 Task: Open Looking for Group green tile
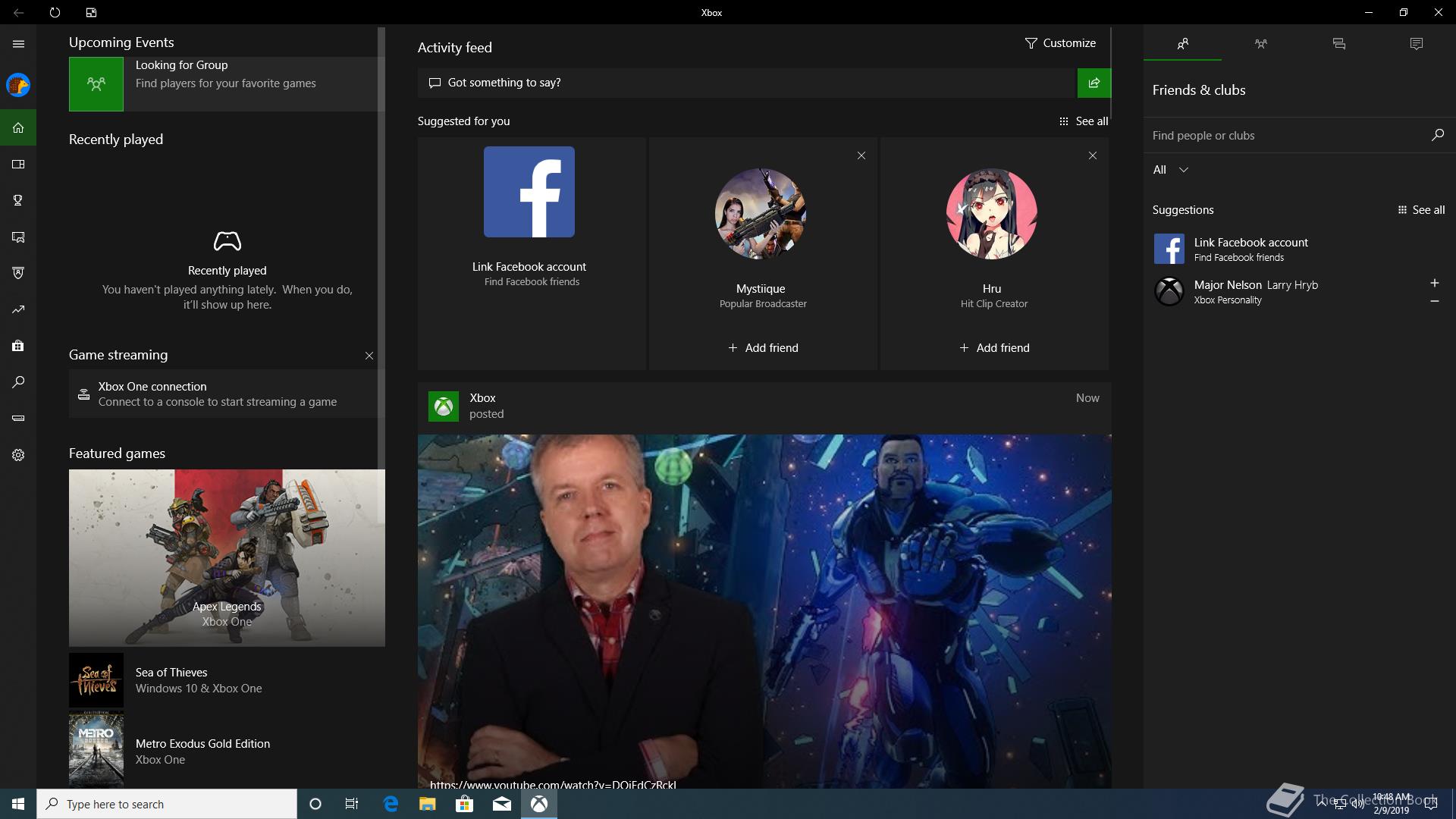96,84
